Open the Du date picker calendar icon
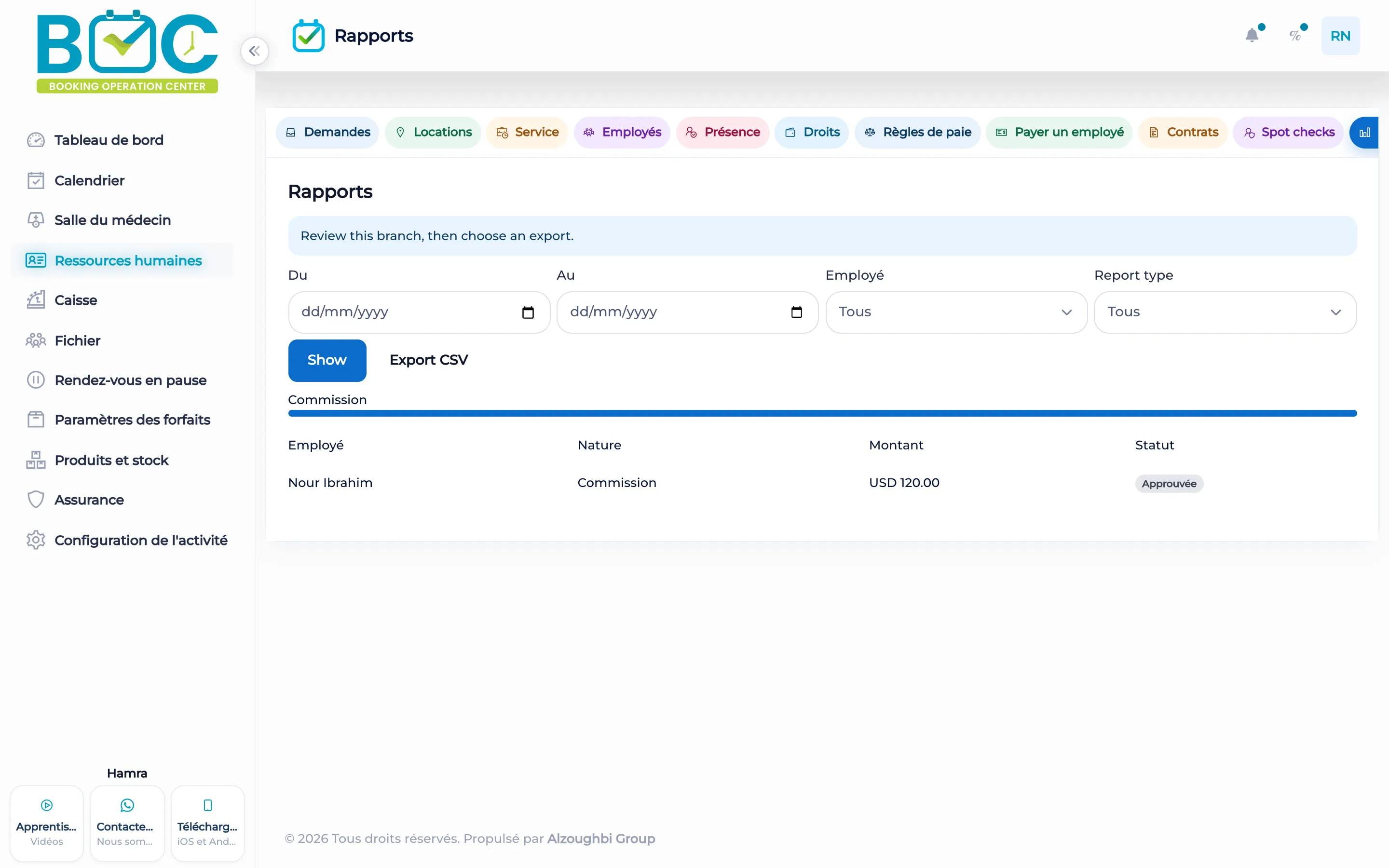 tap(528, 312)
